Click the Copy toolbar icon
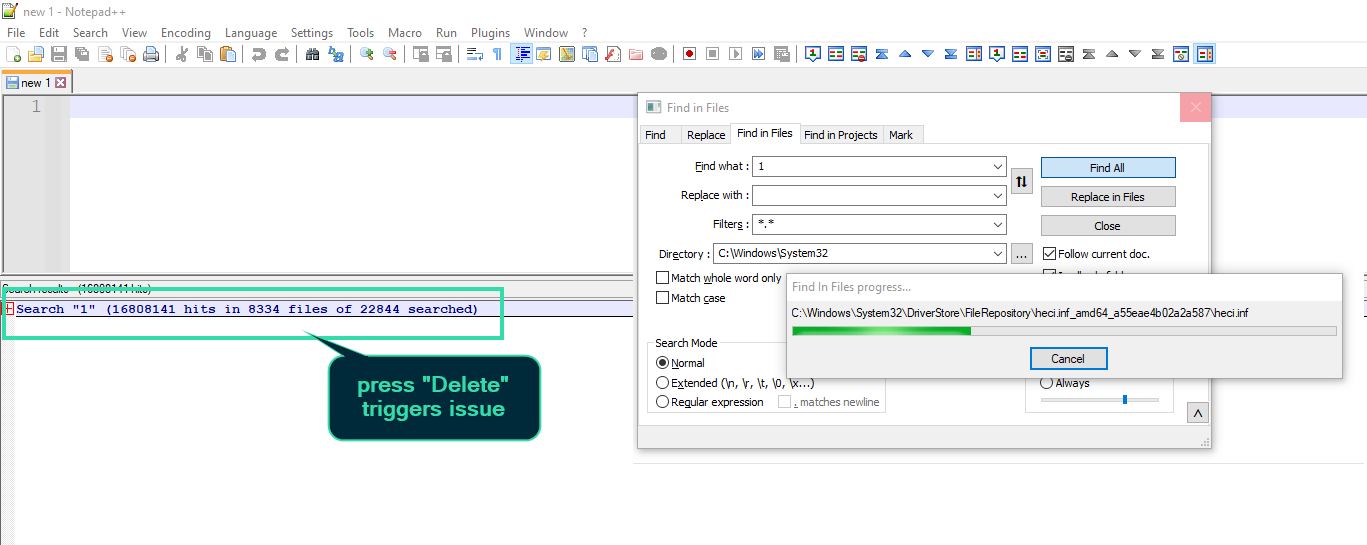The height and width of the screenshot is (545, 1367). [x=205, y=54]
